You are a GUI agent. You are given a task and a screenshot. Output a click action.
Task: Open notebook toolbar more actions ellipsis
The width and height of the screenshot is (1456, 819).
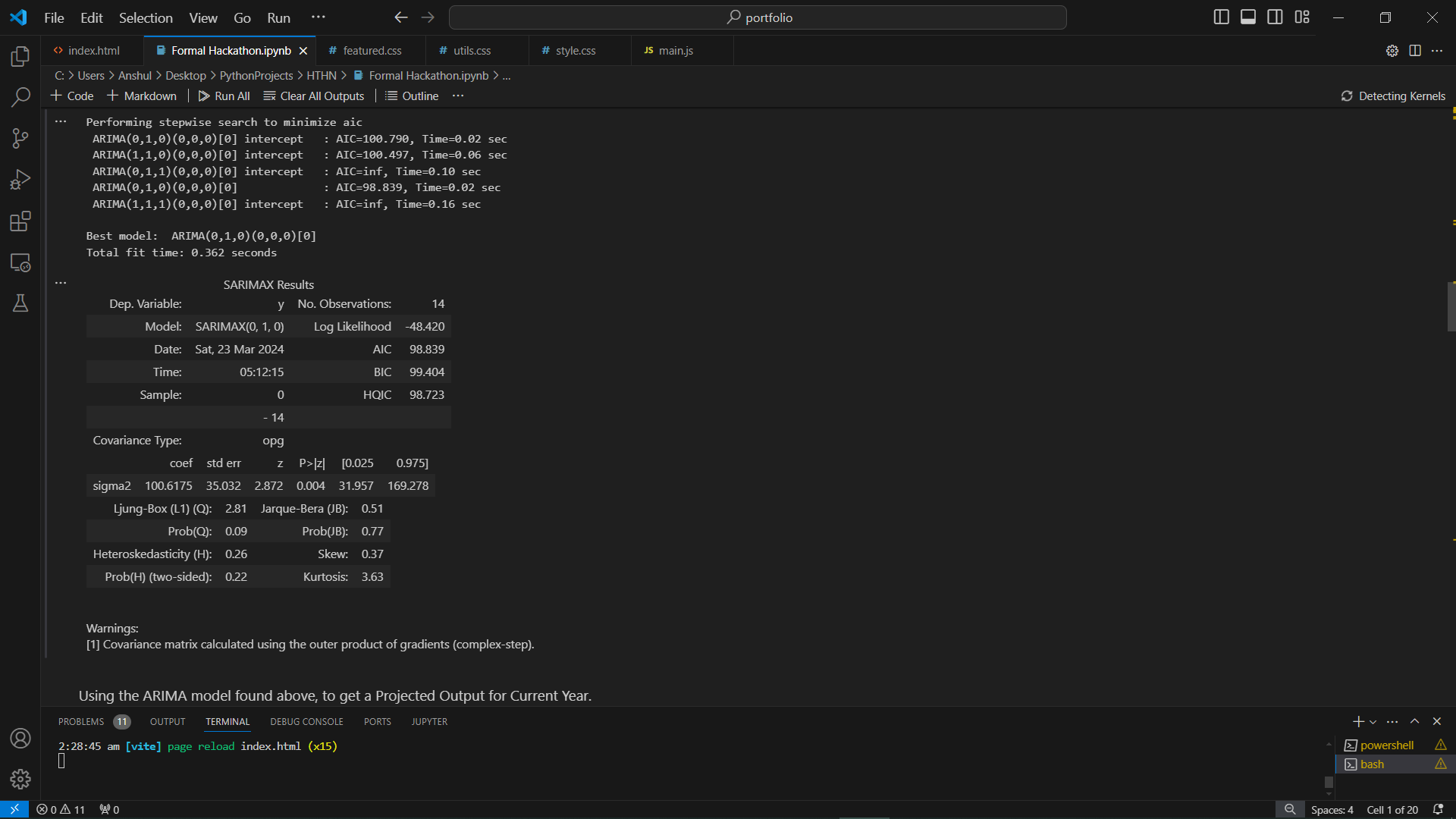(x=458, y=96)
